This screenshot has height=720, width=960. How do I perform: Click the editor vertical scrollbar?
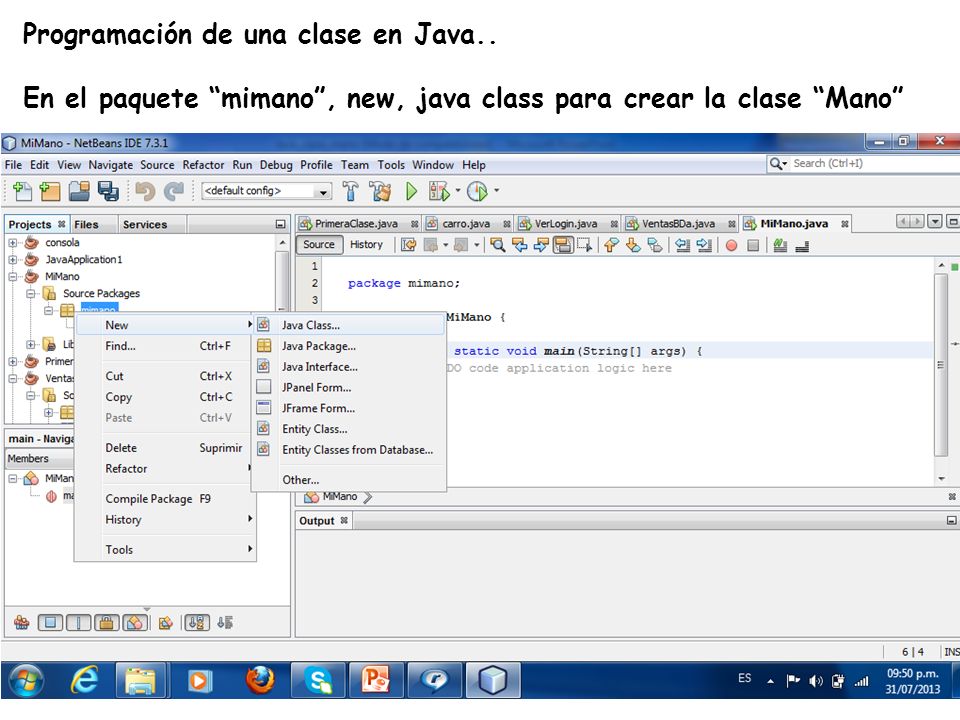point(941,367)
